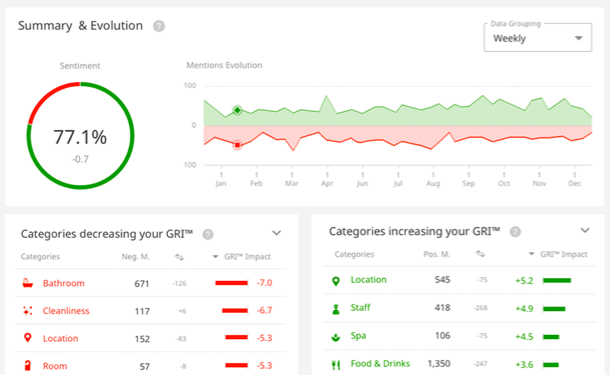The width and height of the screenshot is (610, 375).
Task: Open the Food & Drinks category link
Action: tap(380, 363)
